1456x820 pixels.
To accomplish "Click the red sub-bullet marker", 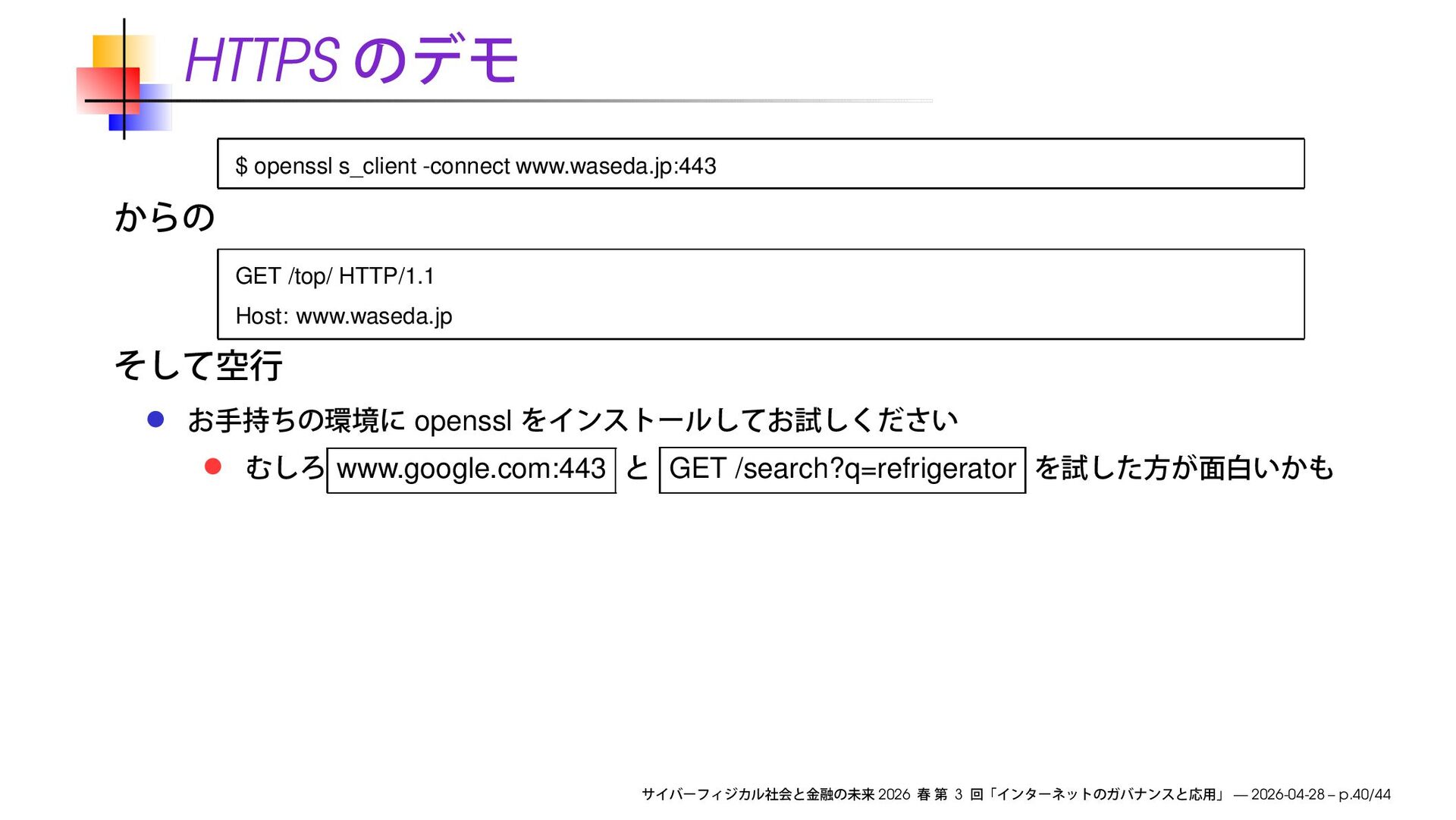I will coord(213,467).
